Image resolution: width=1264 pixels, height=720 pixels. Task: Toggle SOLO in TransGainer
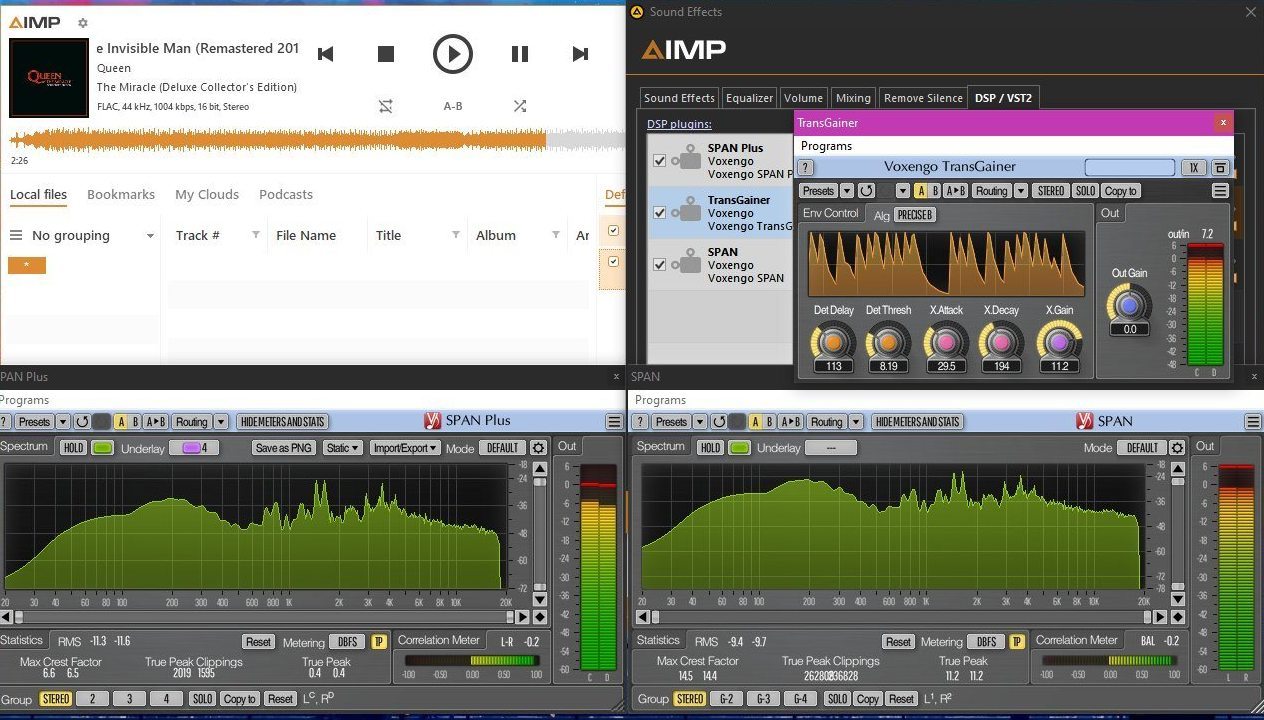1085,191
